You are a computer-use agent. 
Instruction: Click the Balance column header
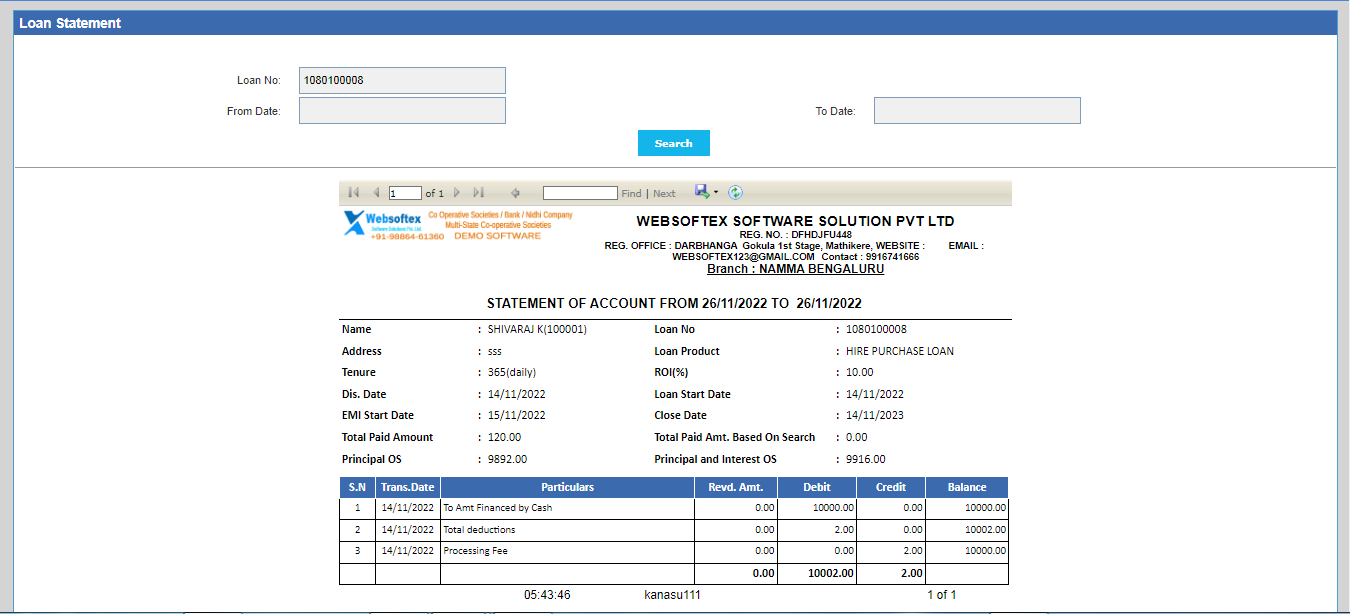967,487
